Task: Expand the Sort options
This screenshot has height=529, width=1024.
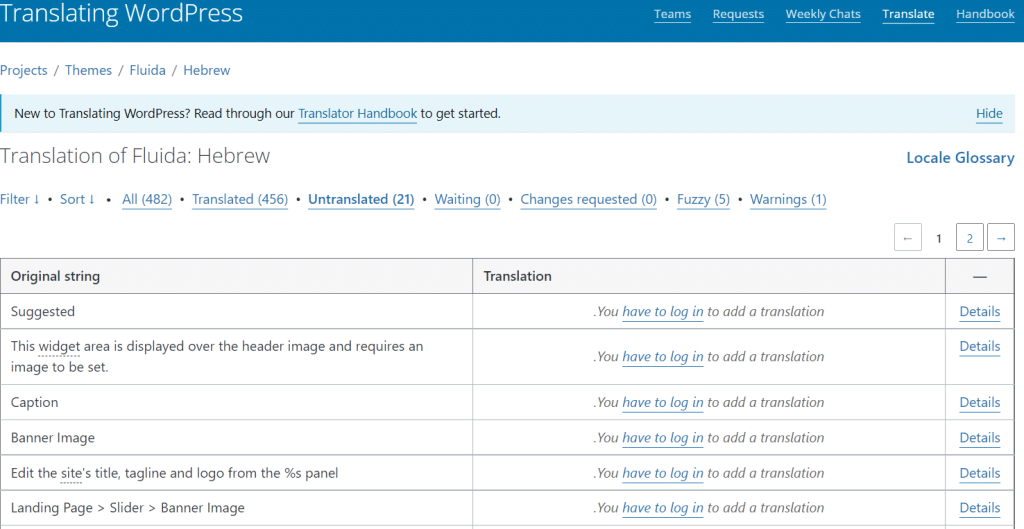Action: pyautogui.click(x=77, y=199)
